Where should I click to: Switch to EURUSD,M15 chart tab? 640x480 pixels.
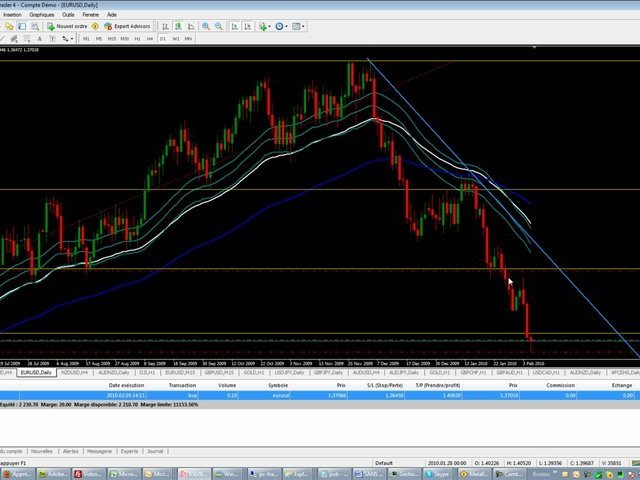[x=180, y=372]
